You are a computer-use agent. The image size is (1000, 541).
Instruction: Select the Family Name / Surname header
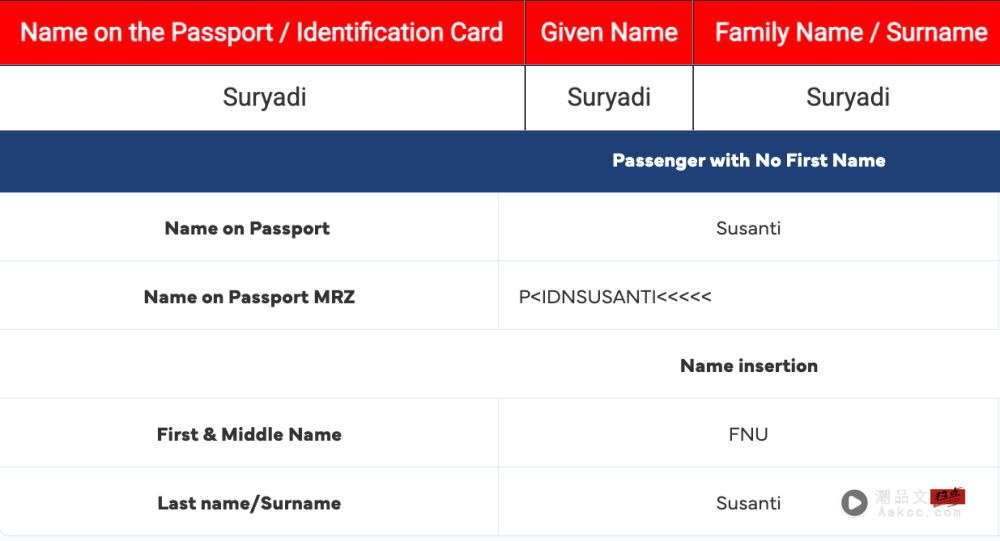[x=851, y=33]
